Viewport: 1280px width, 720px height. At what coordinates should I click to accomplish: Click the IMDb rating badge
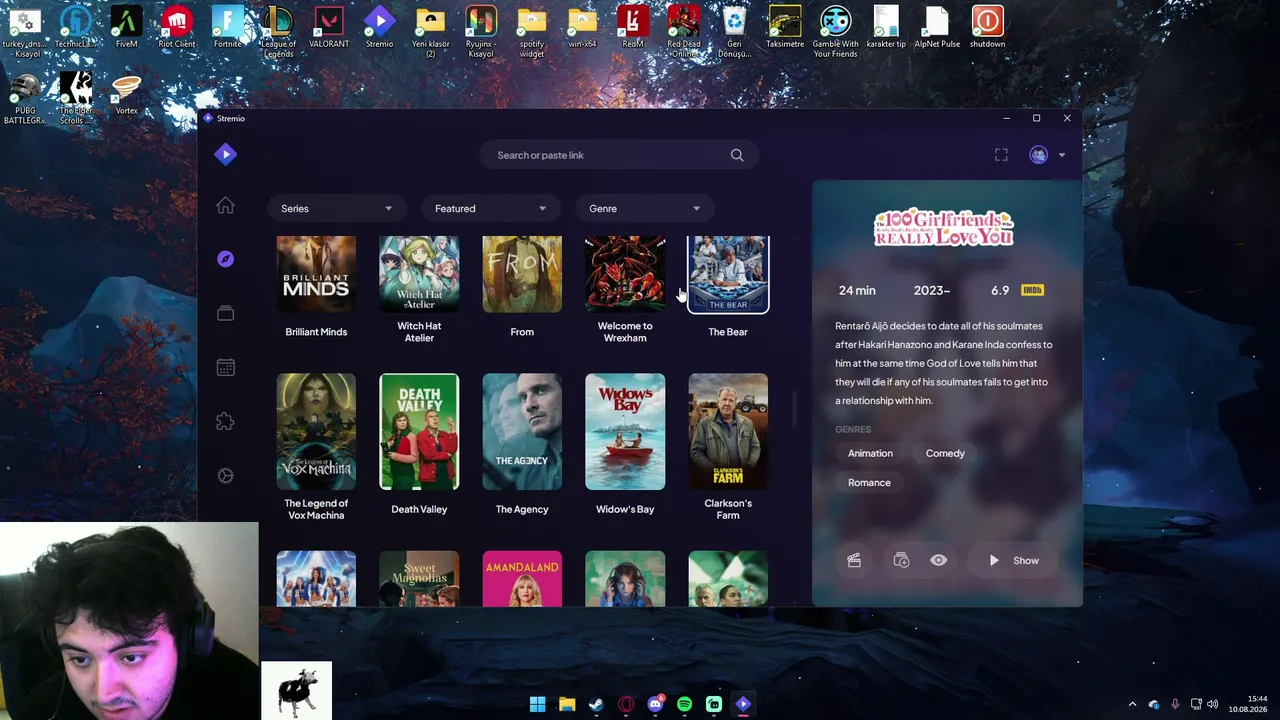coord(1032,290)
